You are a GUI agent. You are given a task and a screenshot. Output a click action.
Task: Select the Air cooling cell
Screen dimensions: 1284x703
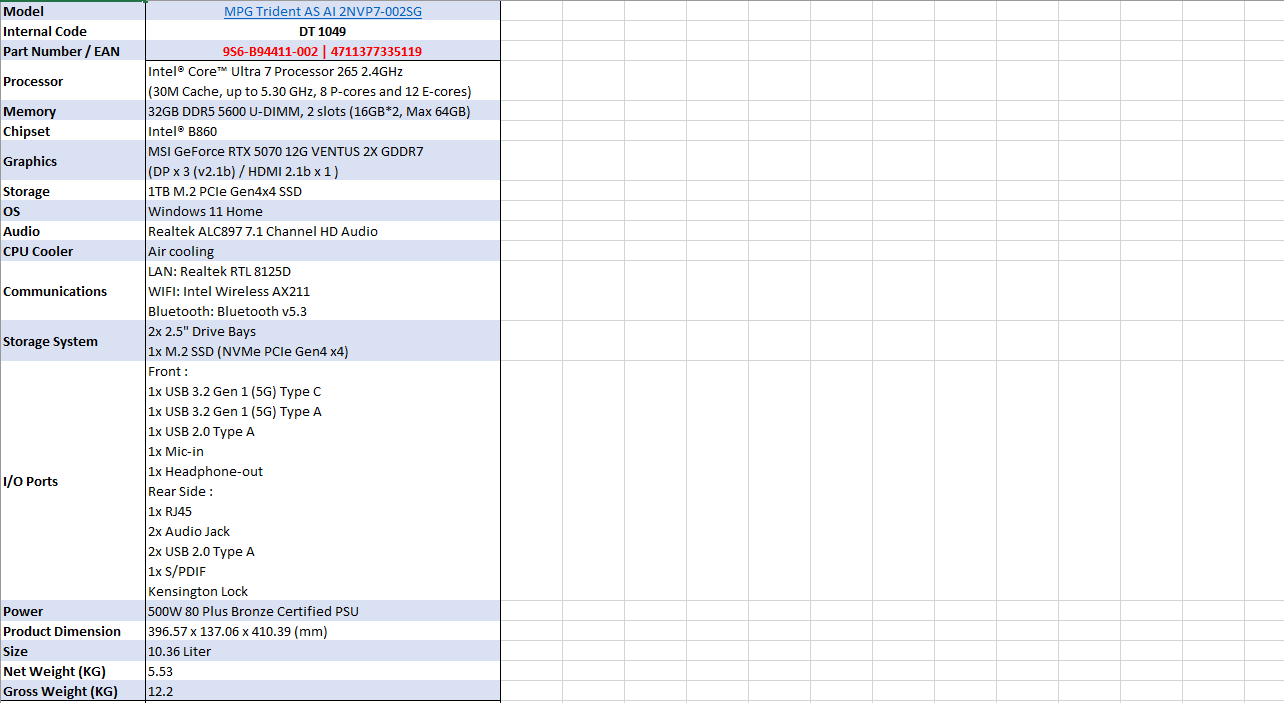point(181,251)
